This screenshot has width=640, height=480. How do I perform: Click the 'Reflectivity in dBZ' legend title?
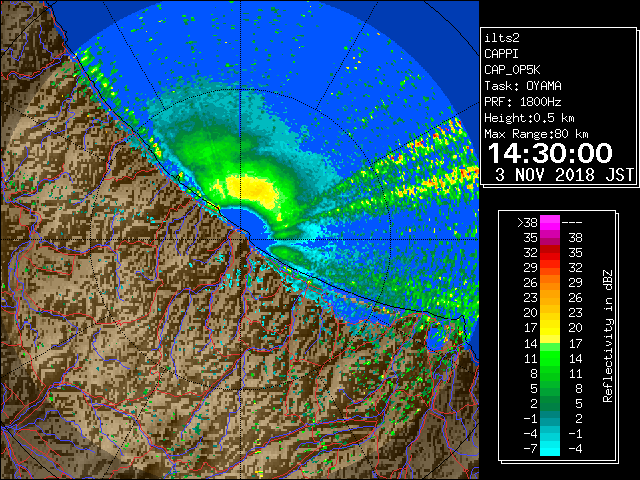coord(607,336)
